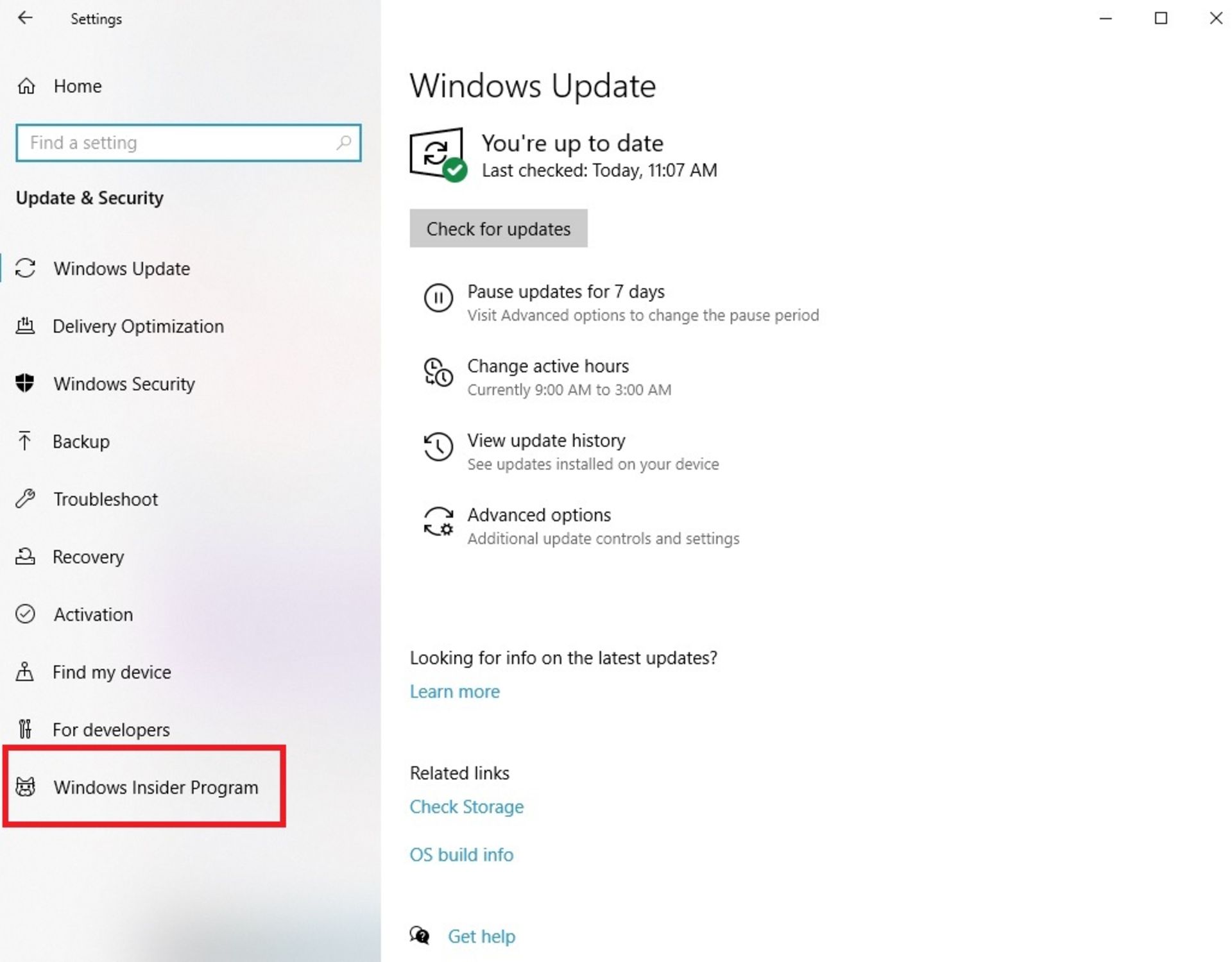Click the Windows Security shield icon
Viewport: 1232px width, 962px height.
(27, 383)
